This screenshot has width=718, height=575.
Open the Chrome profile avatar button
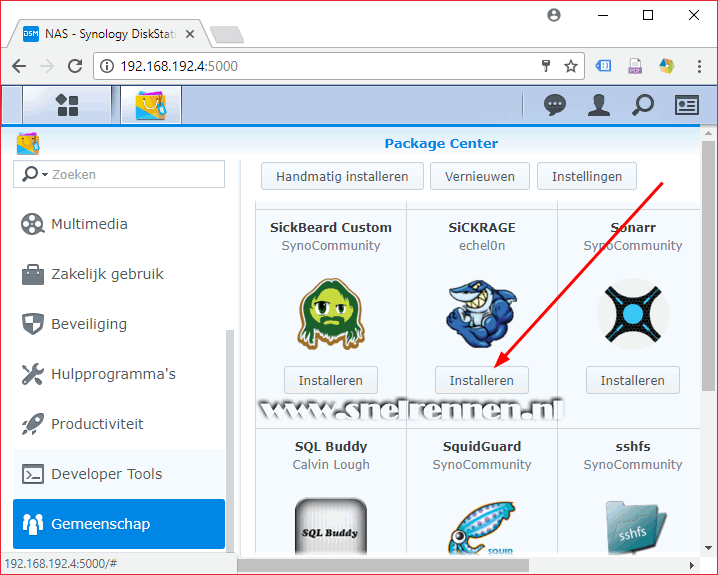(554, 15)
